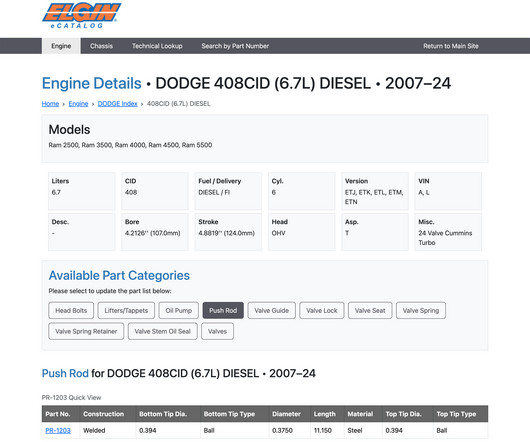Click the Bore 4.2126" value
Viewport: 530px width, 442px height.
152,233
